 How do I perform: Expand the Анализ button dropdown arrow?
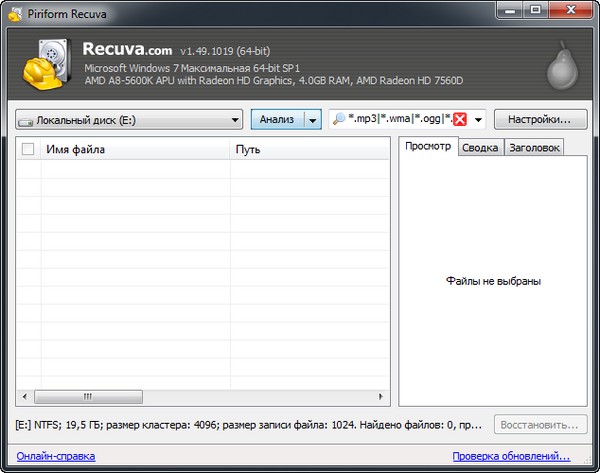312,120
